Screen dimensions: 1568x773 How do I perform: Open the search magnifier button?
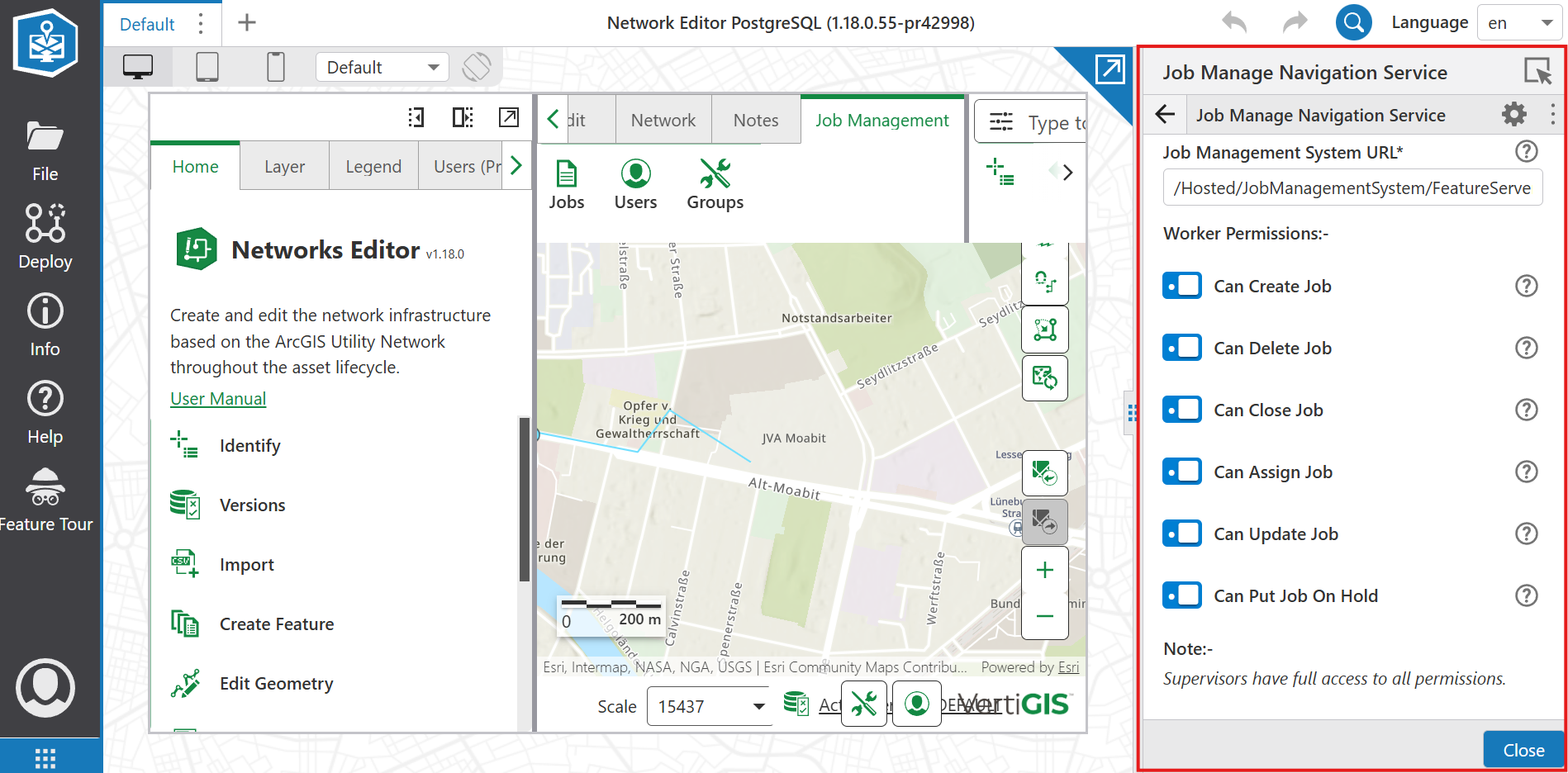coord(1354,22)
